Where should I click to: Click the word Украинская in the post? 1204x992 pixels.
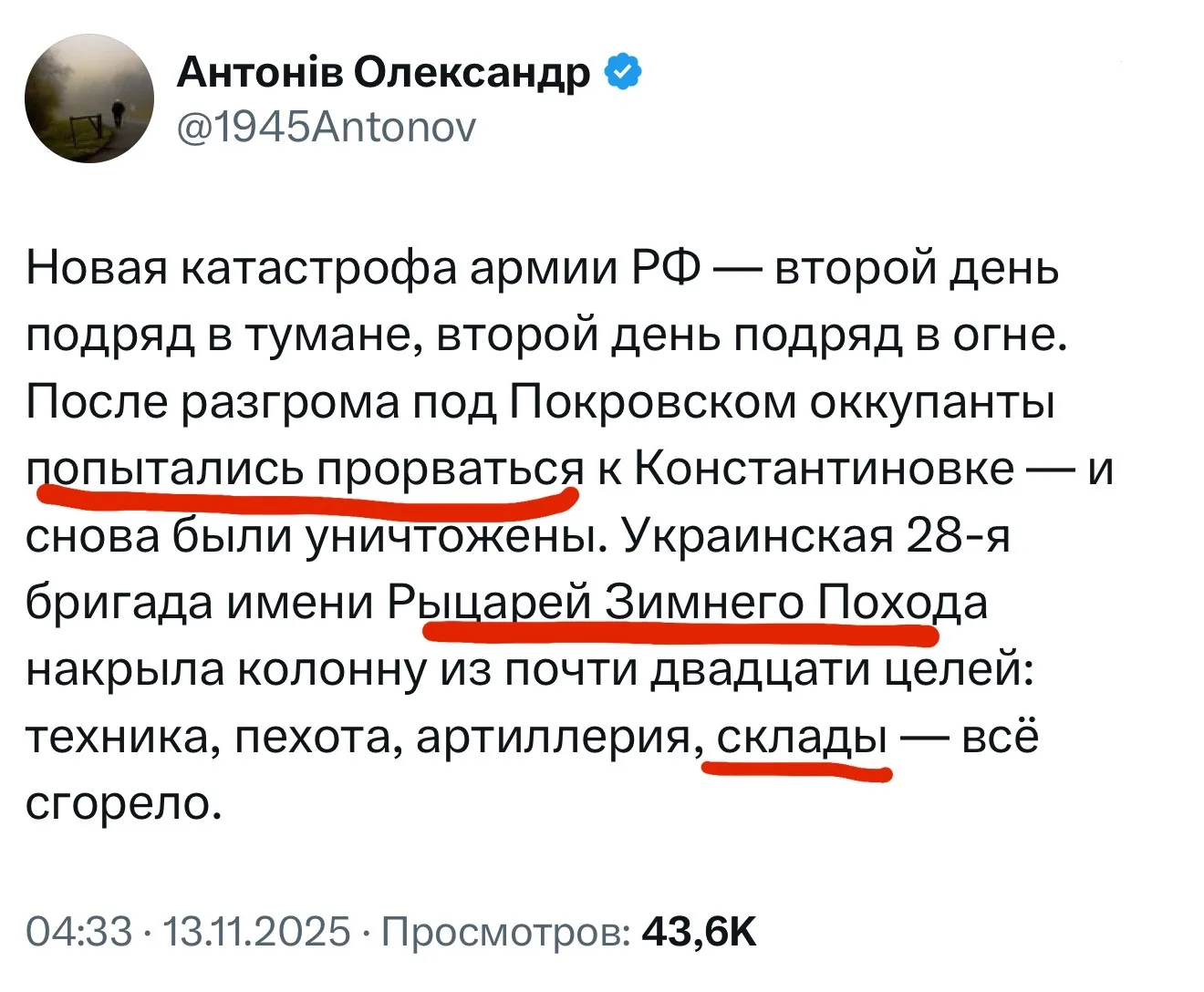tap(758, 536)
